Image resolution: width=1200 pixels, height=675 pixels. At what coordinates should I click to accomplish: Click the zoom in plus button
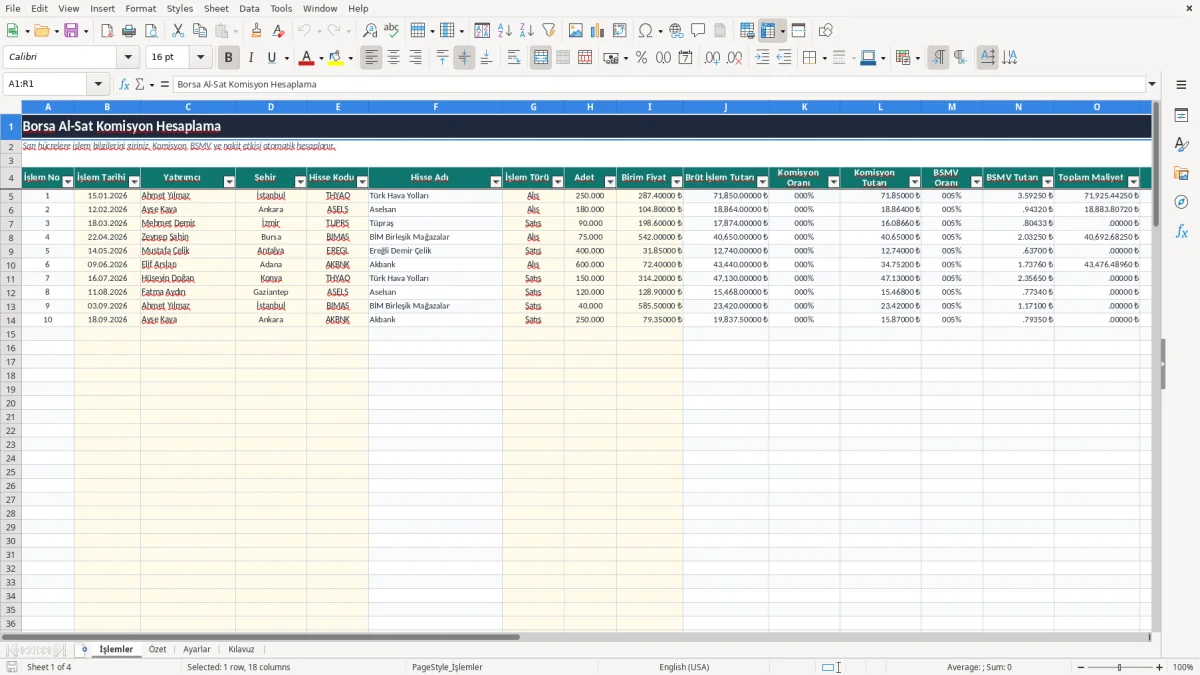click(1159, 667)
